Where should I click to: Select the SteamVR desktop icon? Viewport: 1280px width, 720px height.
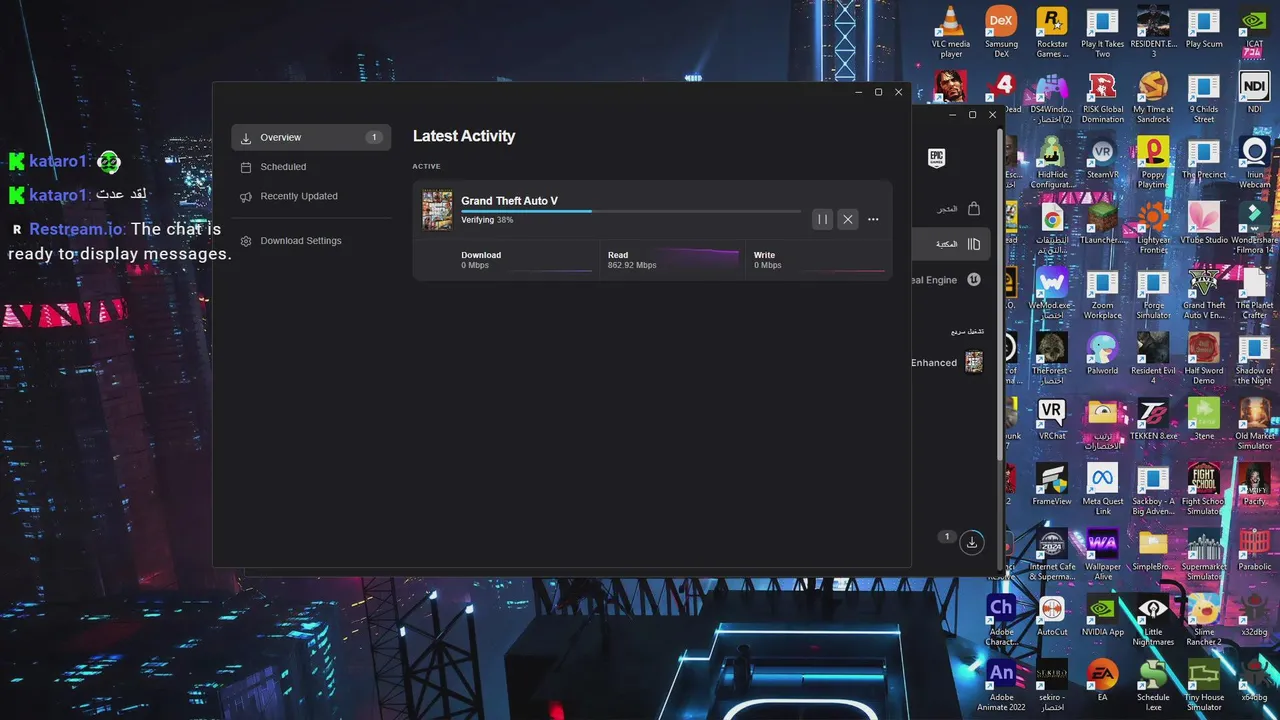[1102, 158]
